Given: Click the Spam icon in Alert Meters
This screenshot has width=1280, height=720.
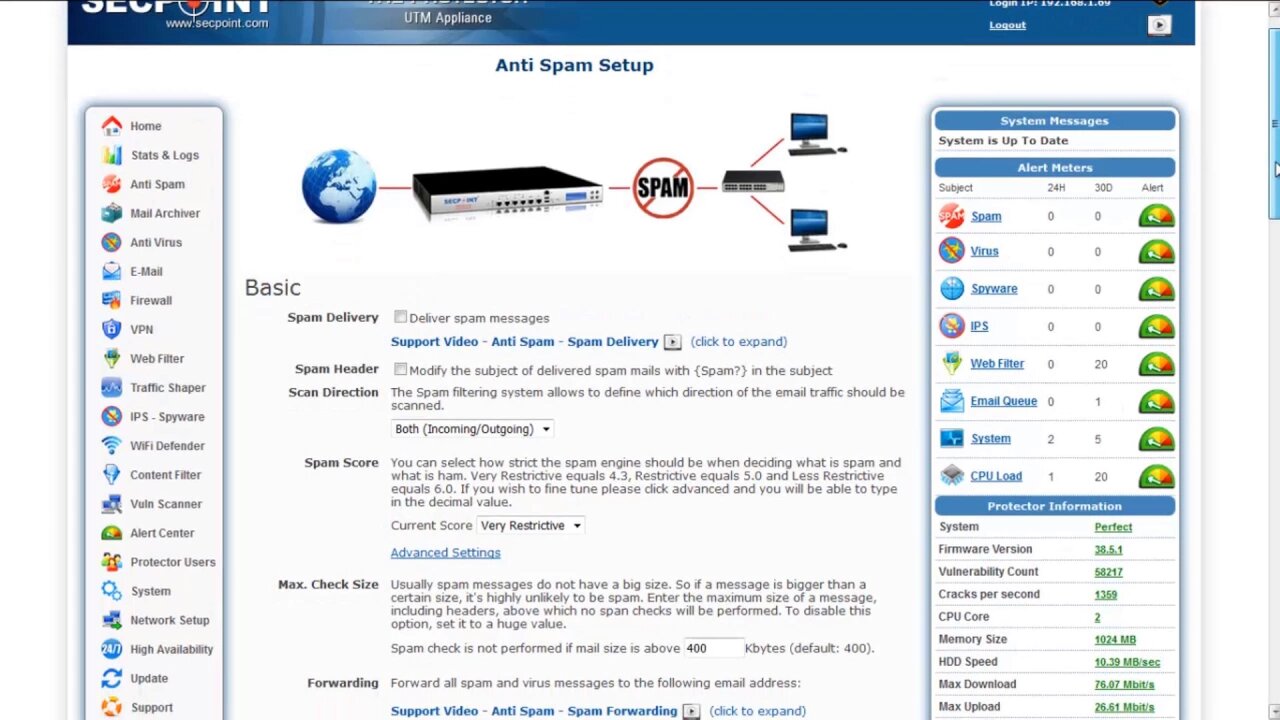Looking at the screenshot, I should coord(951,216).
